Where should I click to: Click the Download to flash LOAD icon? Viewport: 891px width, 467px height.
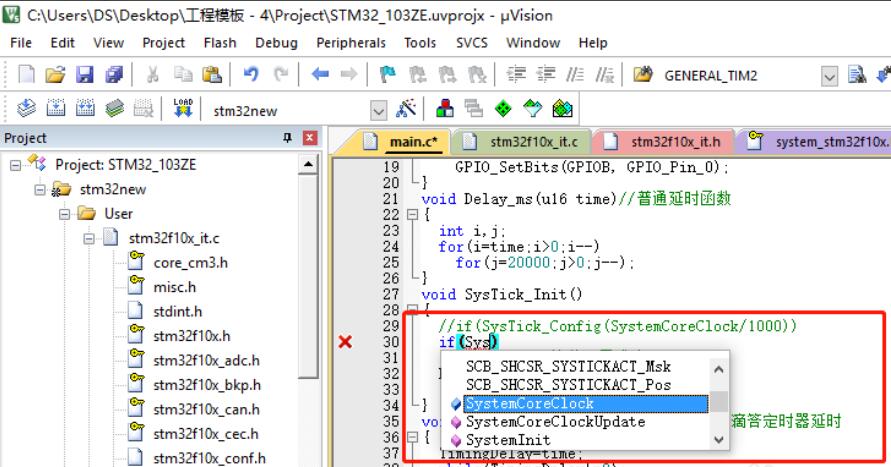coord(182,108)
